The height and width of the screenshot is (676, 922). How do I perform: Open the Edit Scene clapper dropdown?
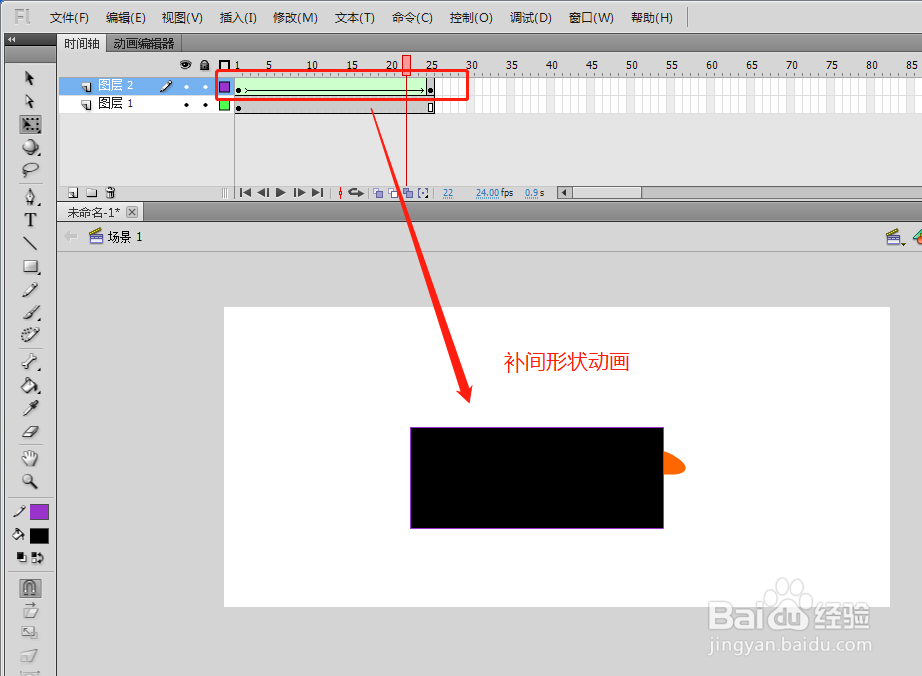(894, 237)
